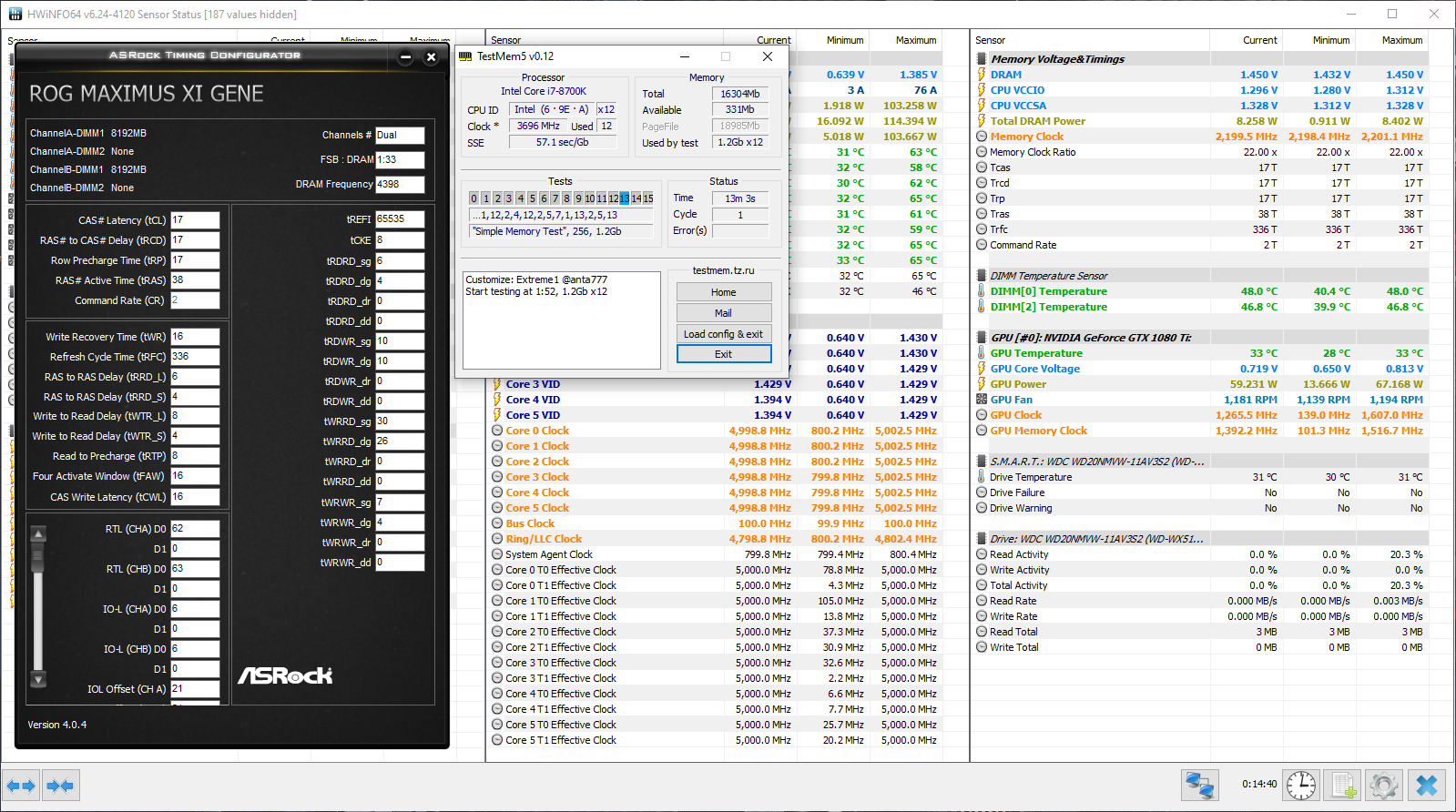The height and width of the screenshot is (812, 1456).
Task: Minimize the ASRock Timing Configurator window
Action: [406, 57]
